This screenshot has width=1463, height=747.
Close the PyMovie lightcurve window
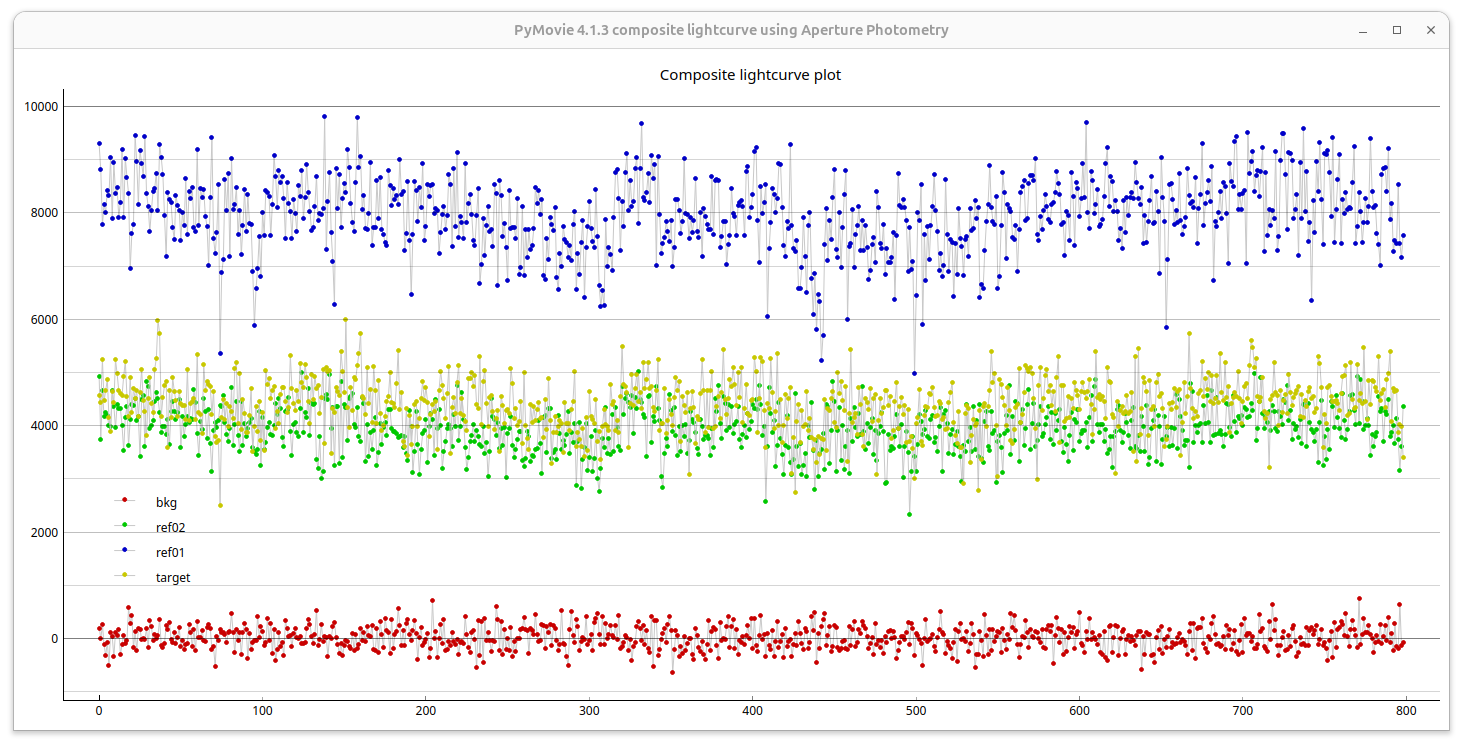click(1430, 30)
